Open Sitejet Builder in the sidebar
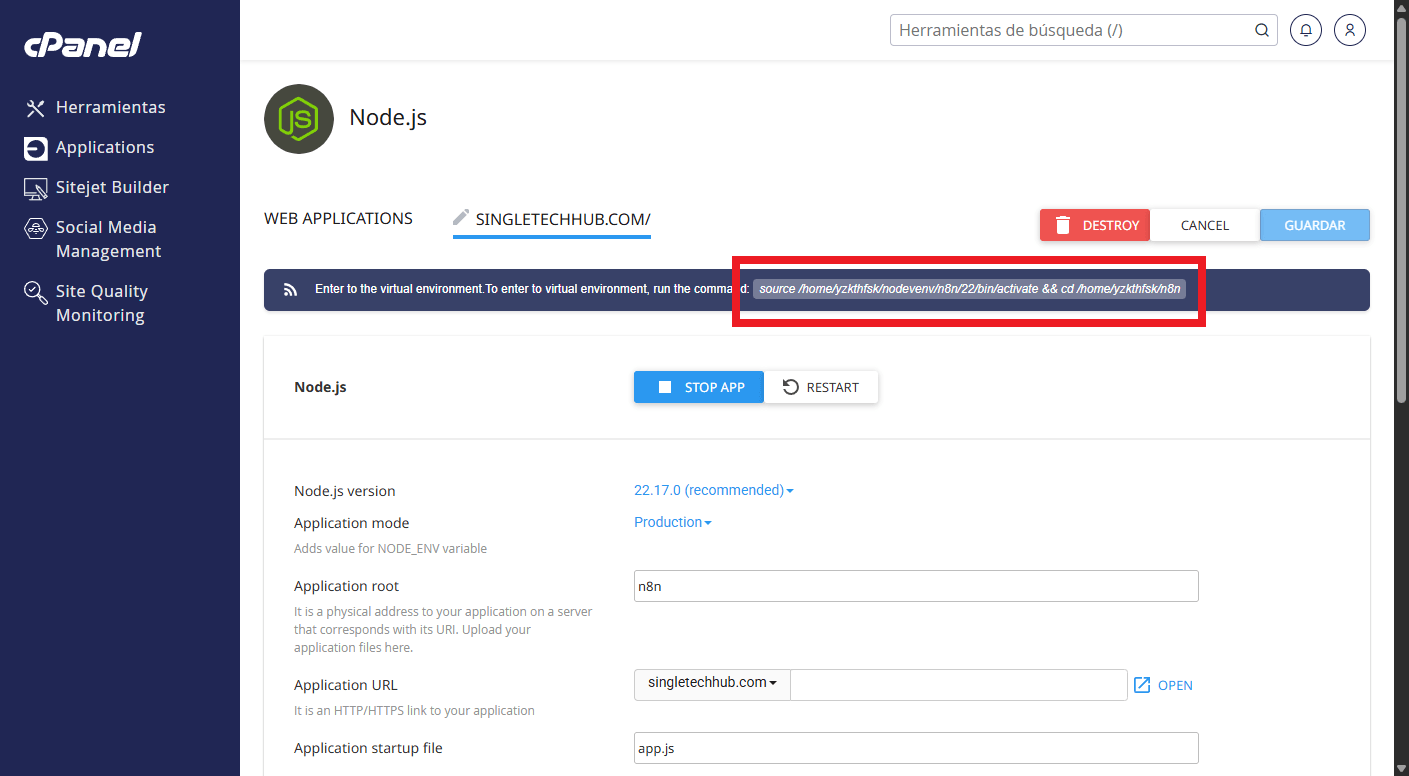 112,187
